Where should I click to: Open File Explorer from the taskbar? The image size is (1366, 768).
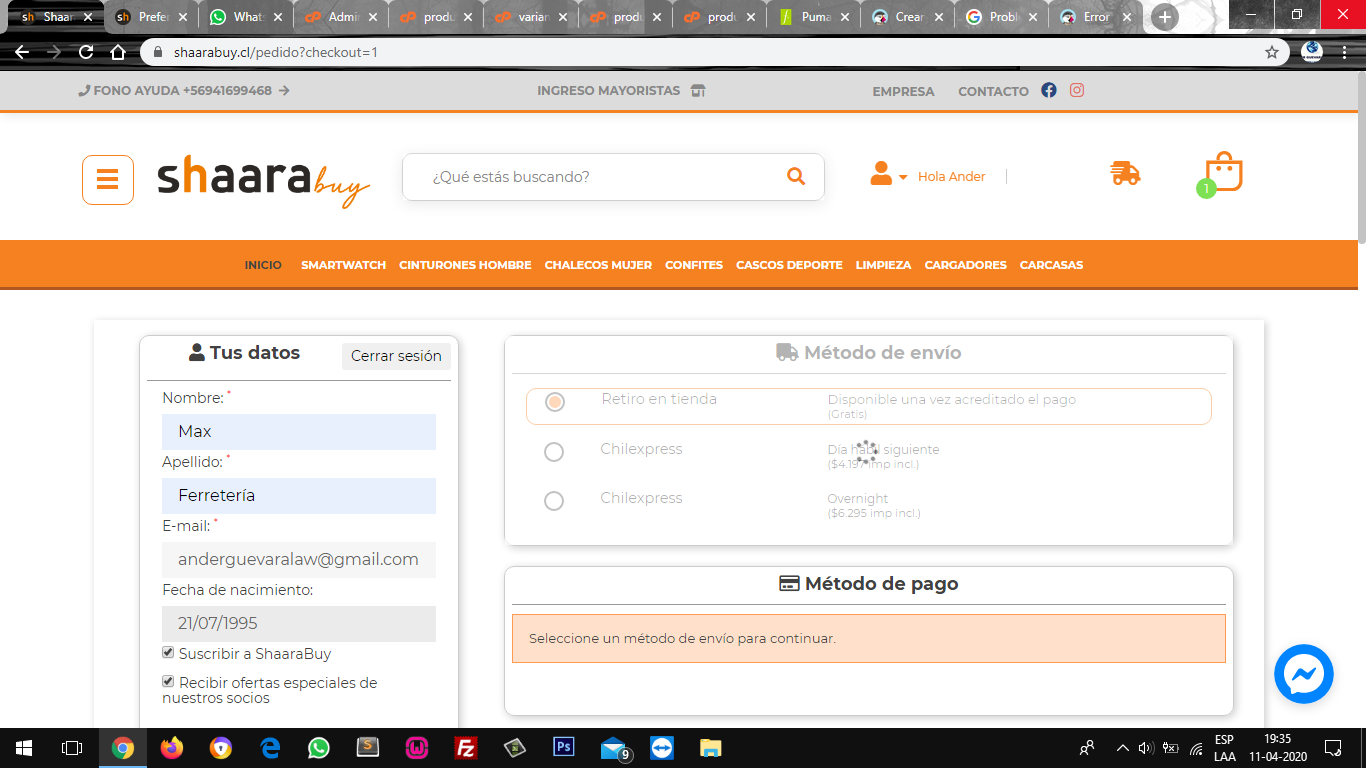tap(710, 748)
